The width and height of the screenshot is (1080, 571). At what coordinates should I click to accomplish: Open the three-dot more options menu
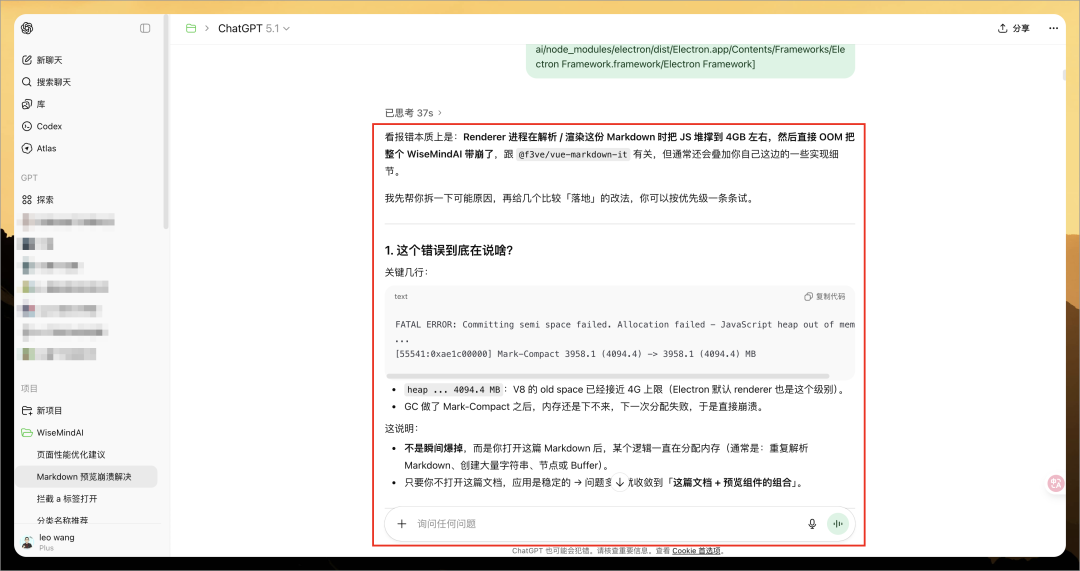[x=1053, y=28]
